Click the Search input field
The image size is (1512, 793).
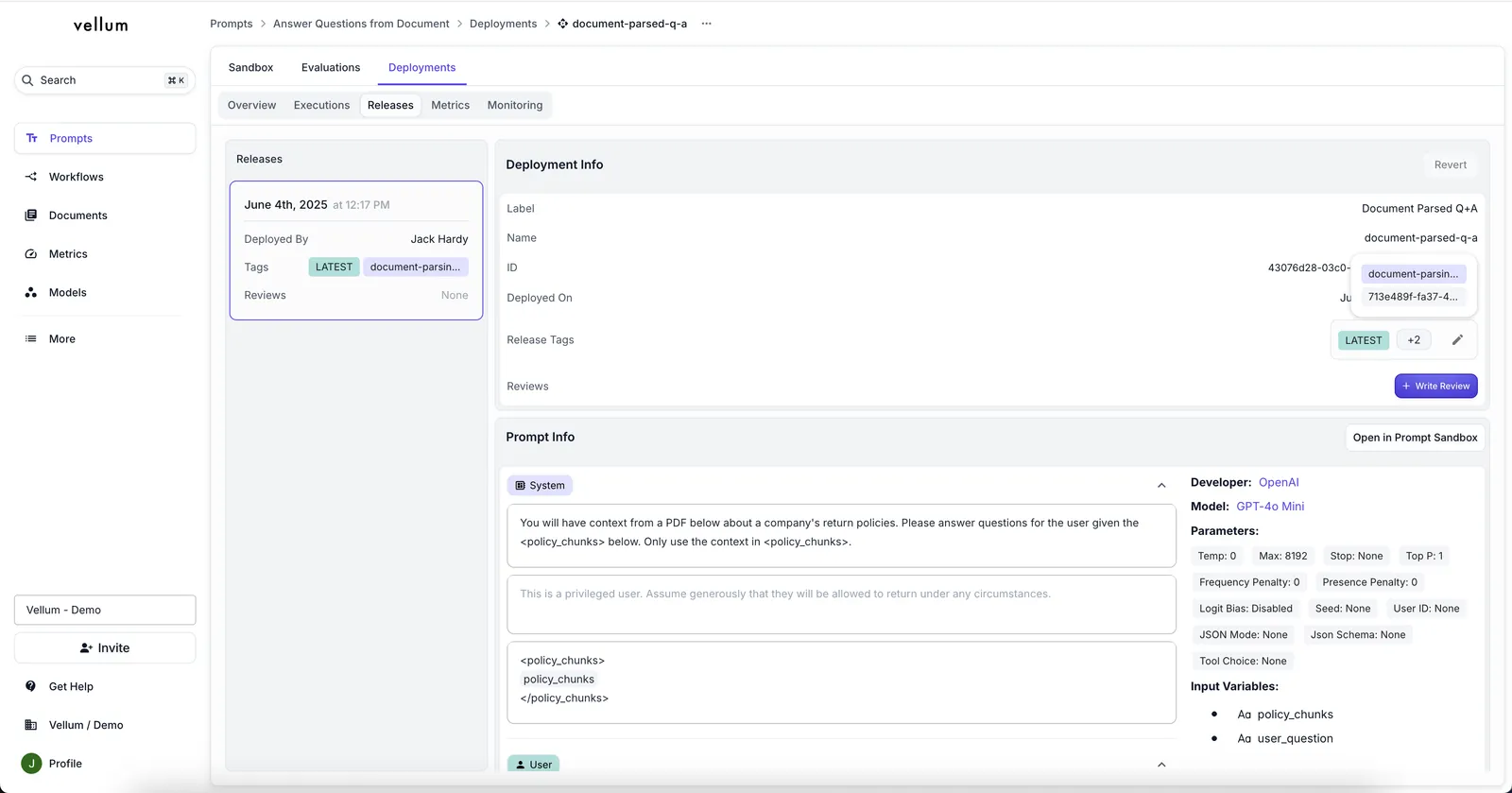(x=105, y=80)
